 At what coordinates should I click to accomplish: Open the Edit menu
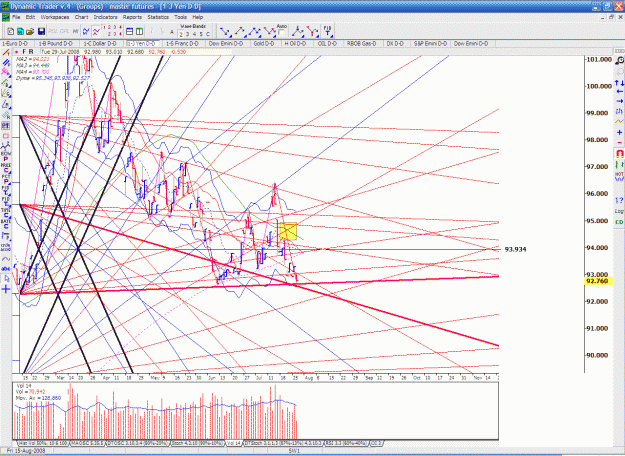coord(30,17)
